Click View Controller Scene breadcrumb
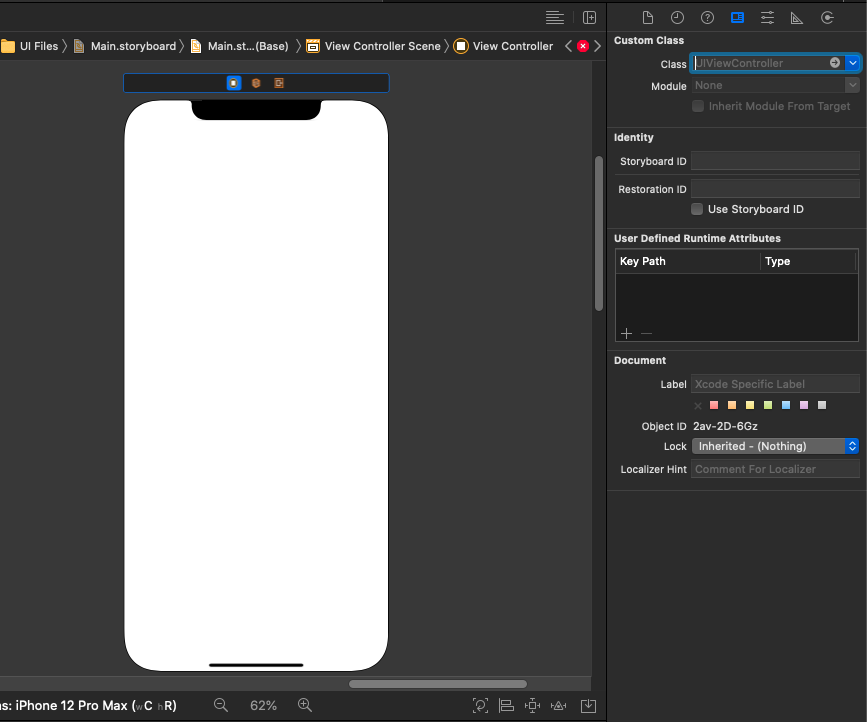Screen dimensions: 867x722 pos(381,46)
